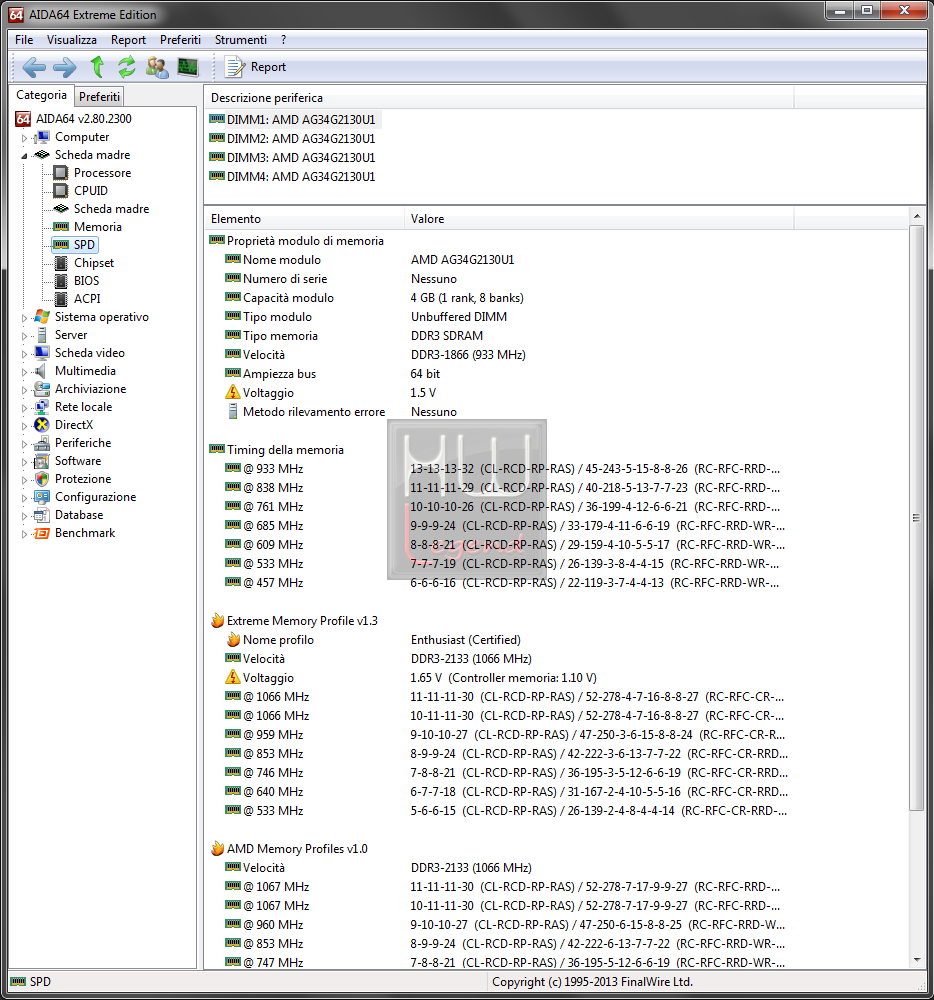Viewport: 934px width, 1000px height.
Task: Click the Voltaggio warning icon at 1.5 V
Action: click(x=233, y=392)
